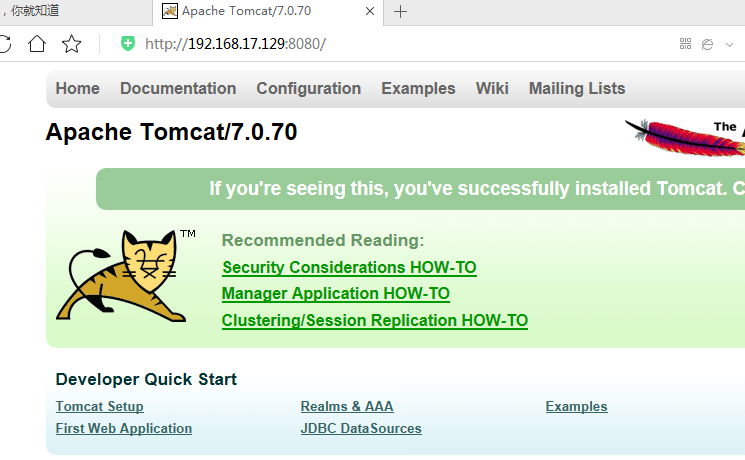Switch to the Apache Tomcat/7.0.70 tab
The height and width of the screenshot is (460, 745).
click(x=267, y=11)
